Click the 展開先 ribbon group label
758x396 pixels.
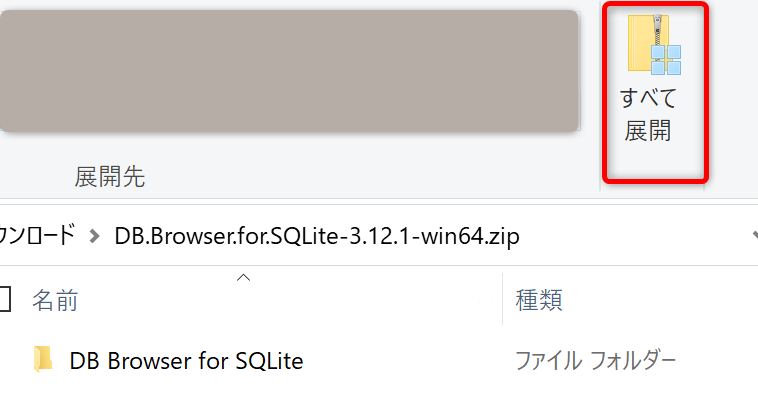[x=110, y=176]
